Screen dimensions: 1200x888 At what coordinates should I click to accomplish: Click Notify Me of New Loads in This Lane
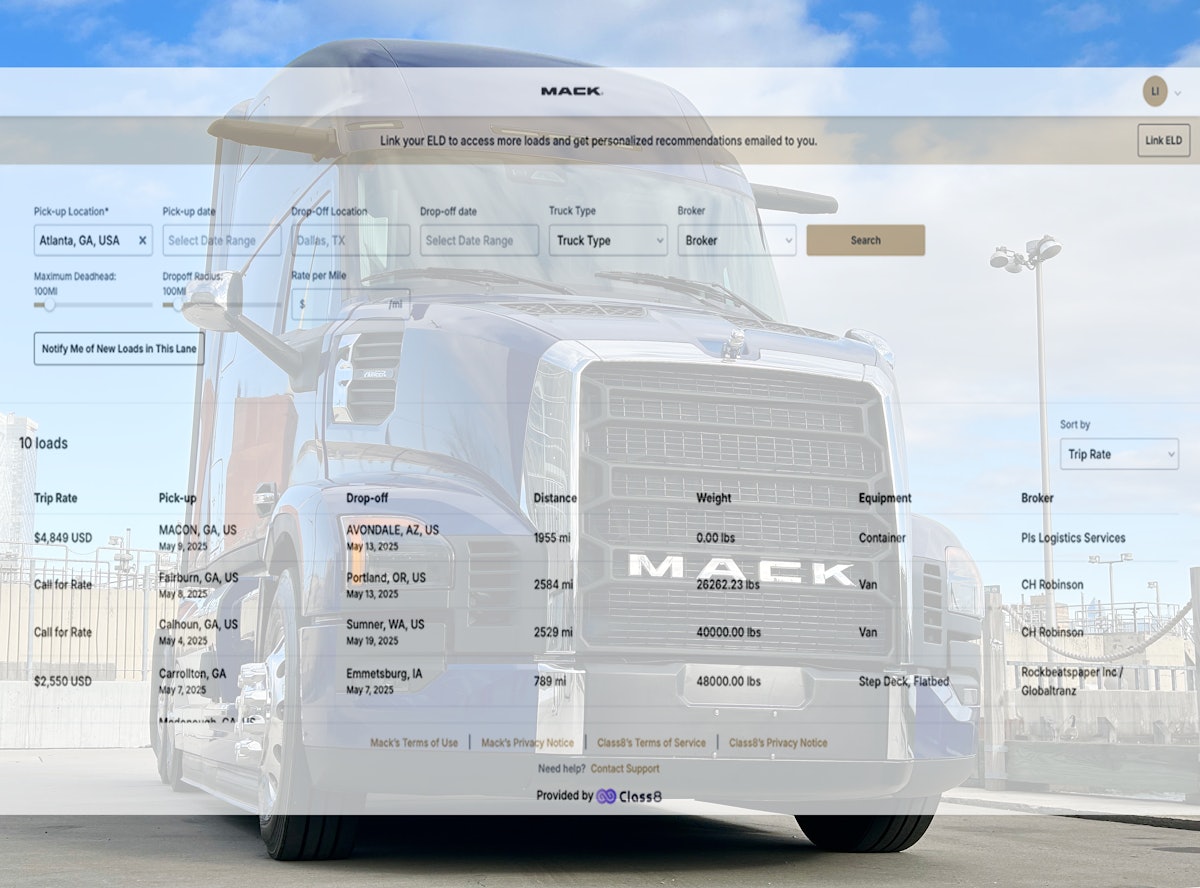tap(119, 348)
